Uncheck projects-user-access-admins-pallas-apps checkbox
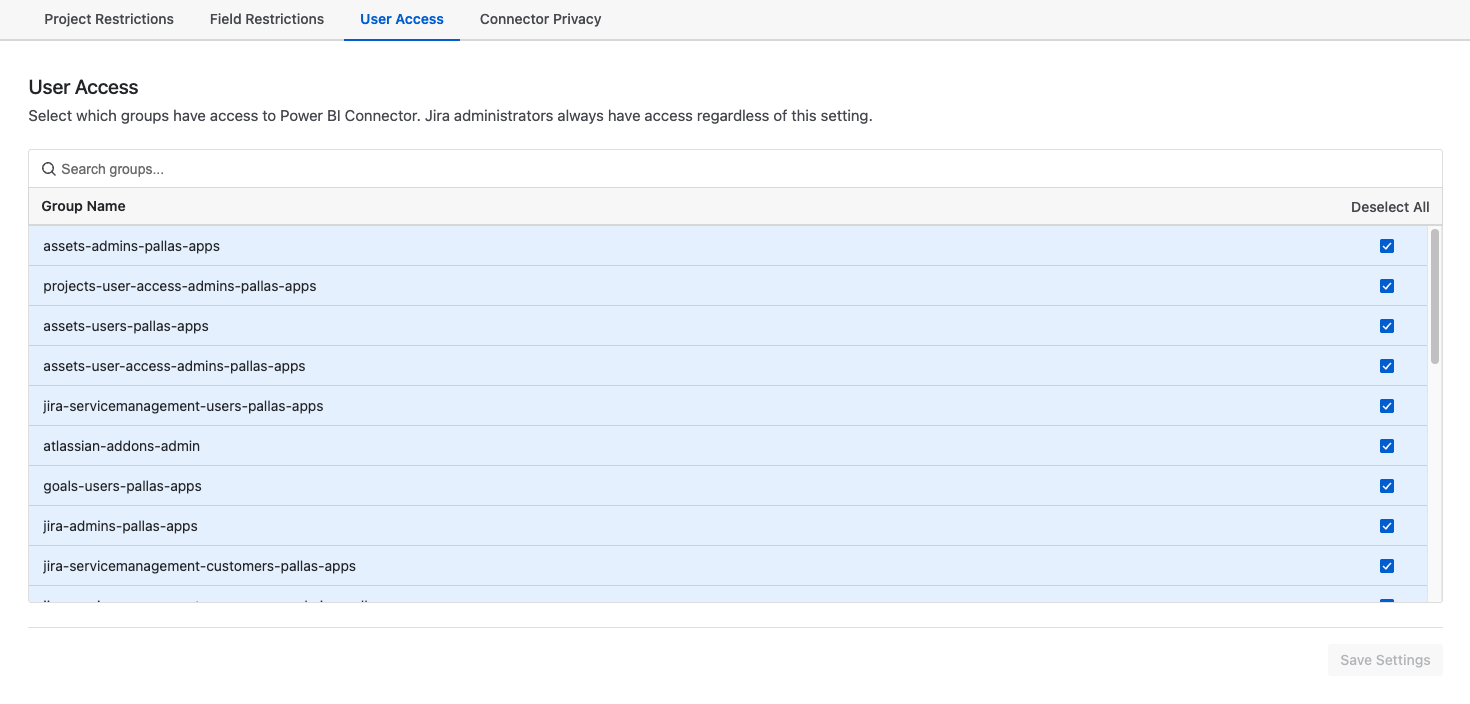The image size is (1470, 704). pyautogui.click(x=1387, y=286)
